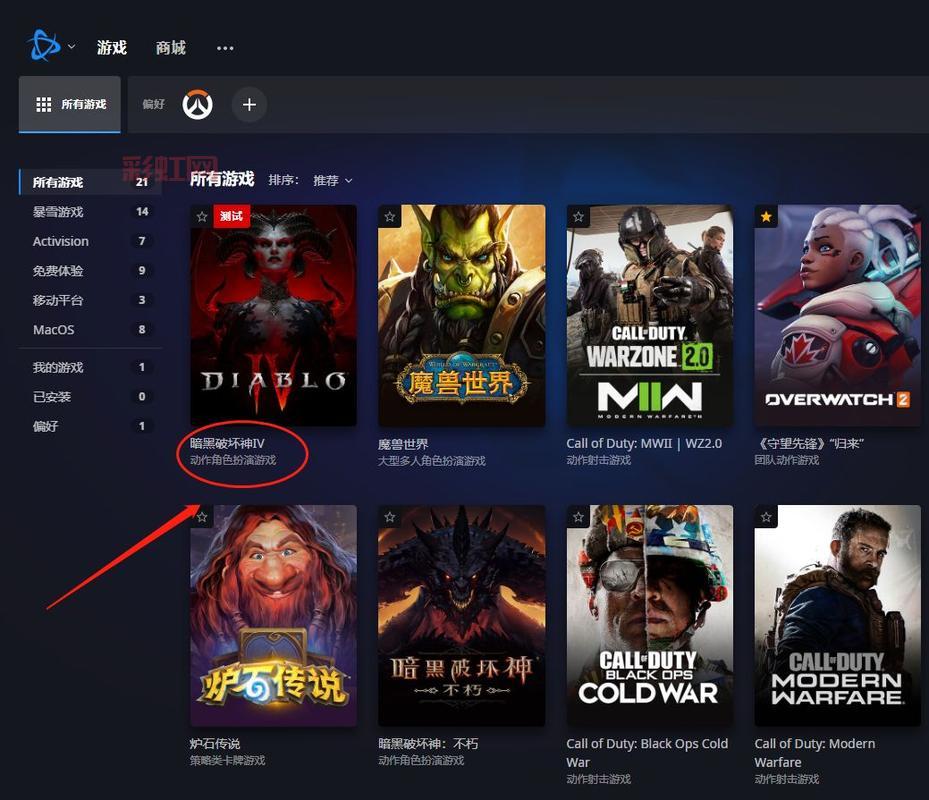Click the Call of Duty: Black Ops Cold War title
Viewport: 929px width, 800px height.
(x=647, y=753)
